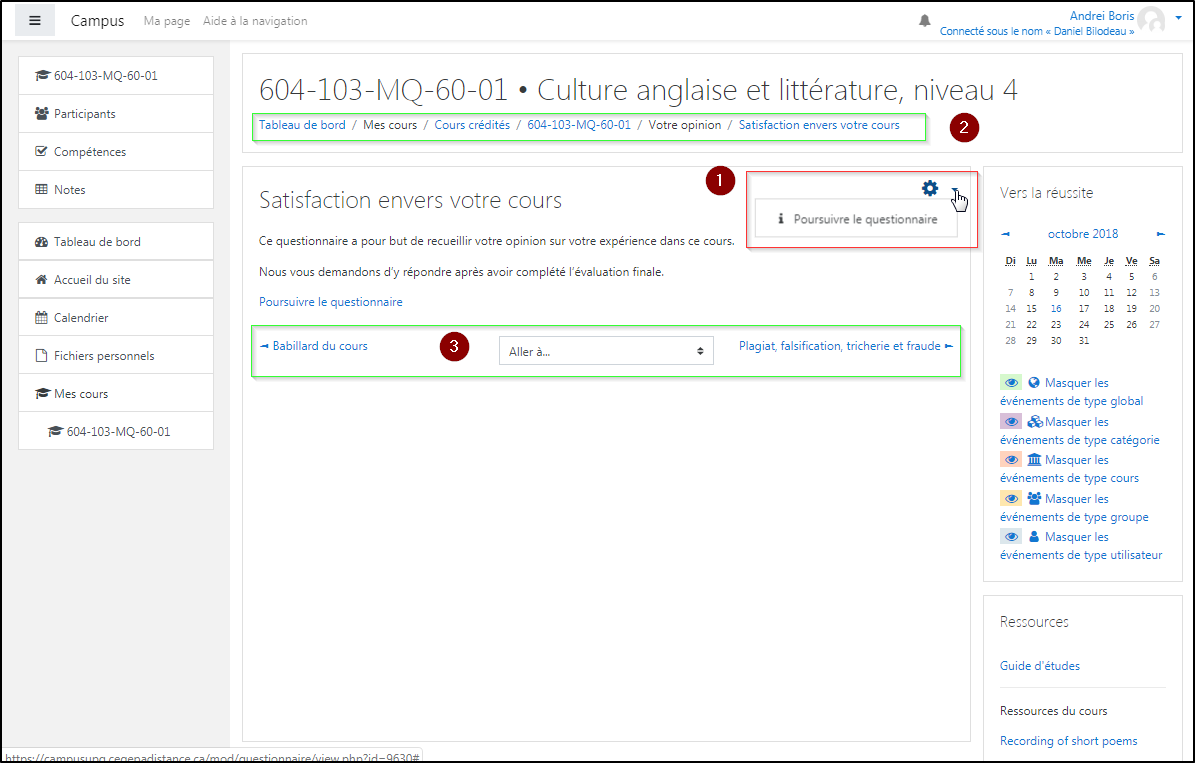Click 'Tableau de bord' breadcrumb link
This screenshot has height=763, width=1195.
[x=302, y=125]
